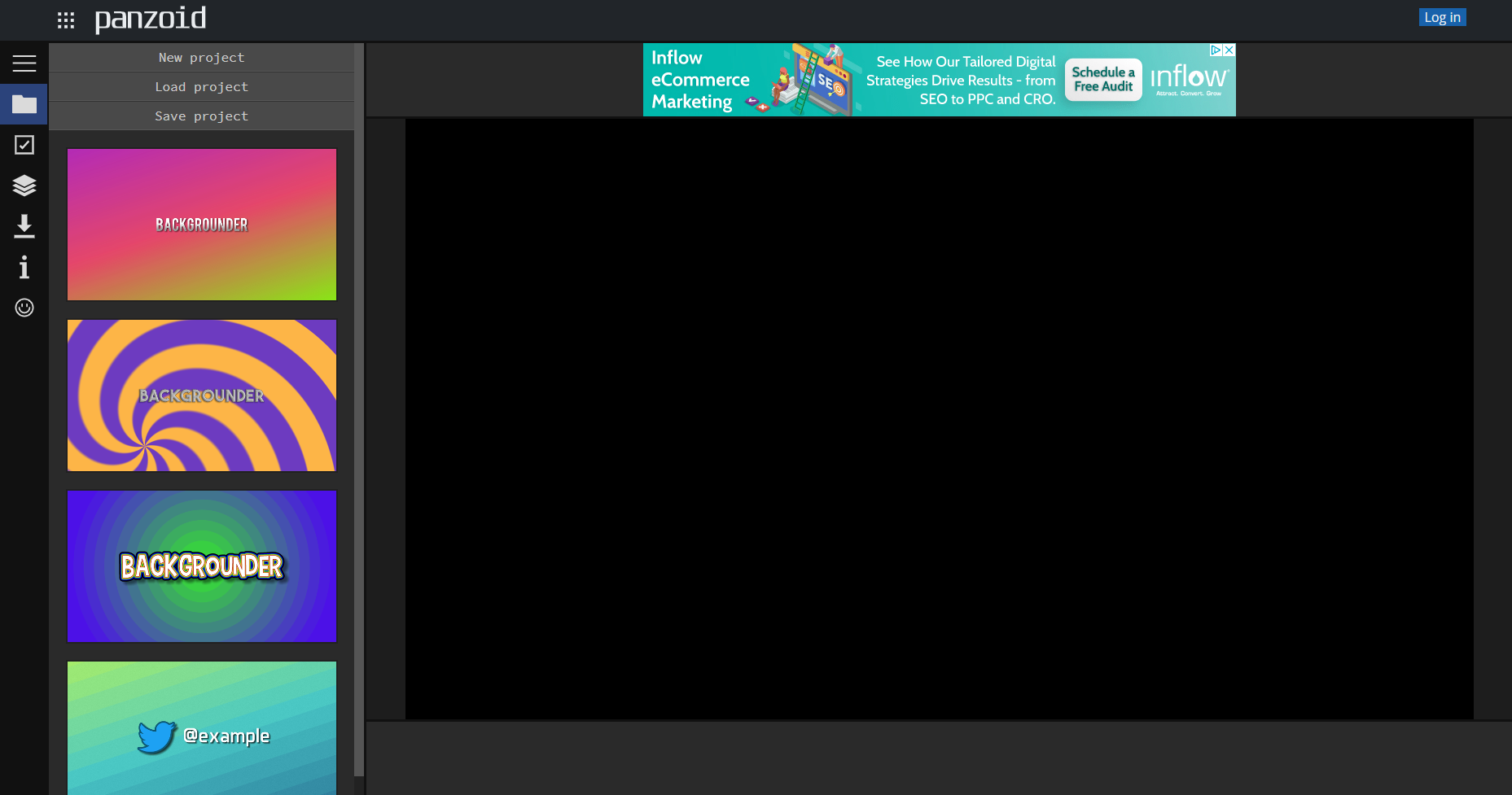Click the black preview canvas
Viewport: 1512px width, 795px height.
point(940,419)
